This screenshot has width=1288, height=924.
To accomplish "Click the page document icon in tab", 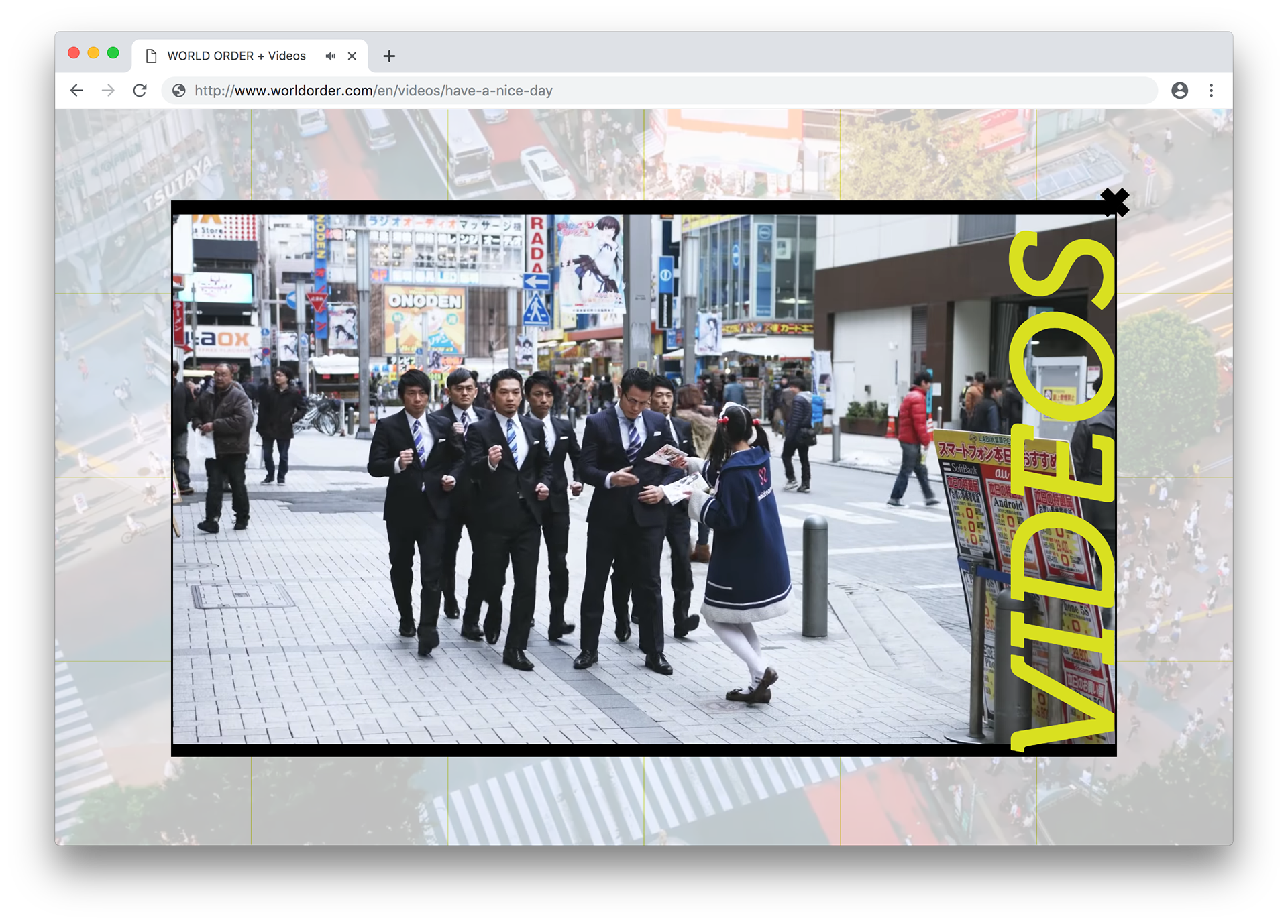I will click(x=152, y=56).
